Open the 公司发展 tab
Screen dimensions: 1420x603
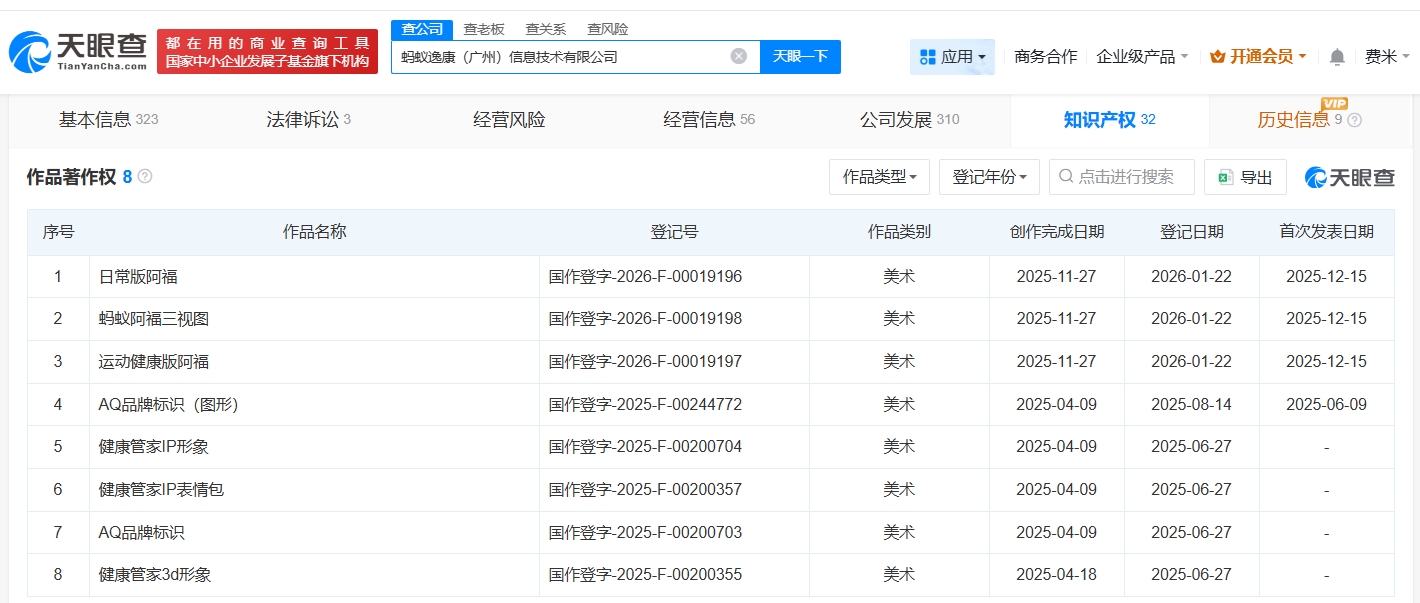(908, 120)
